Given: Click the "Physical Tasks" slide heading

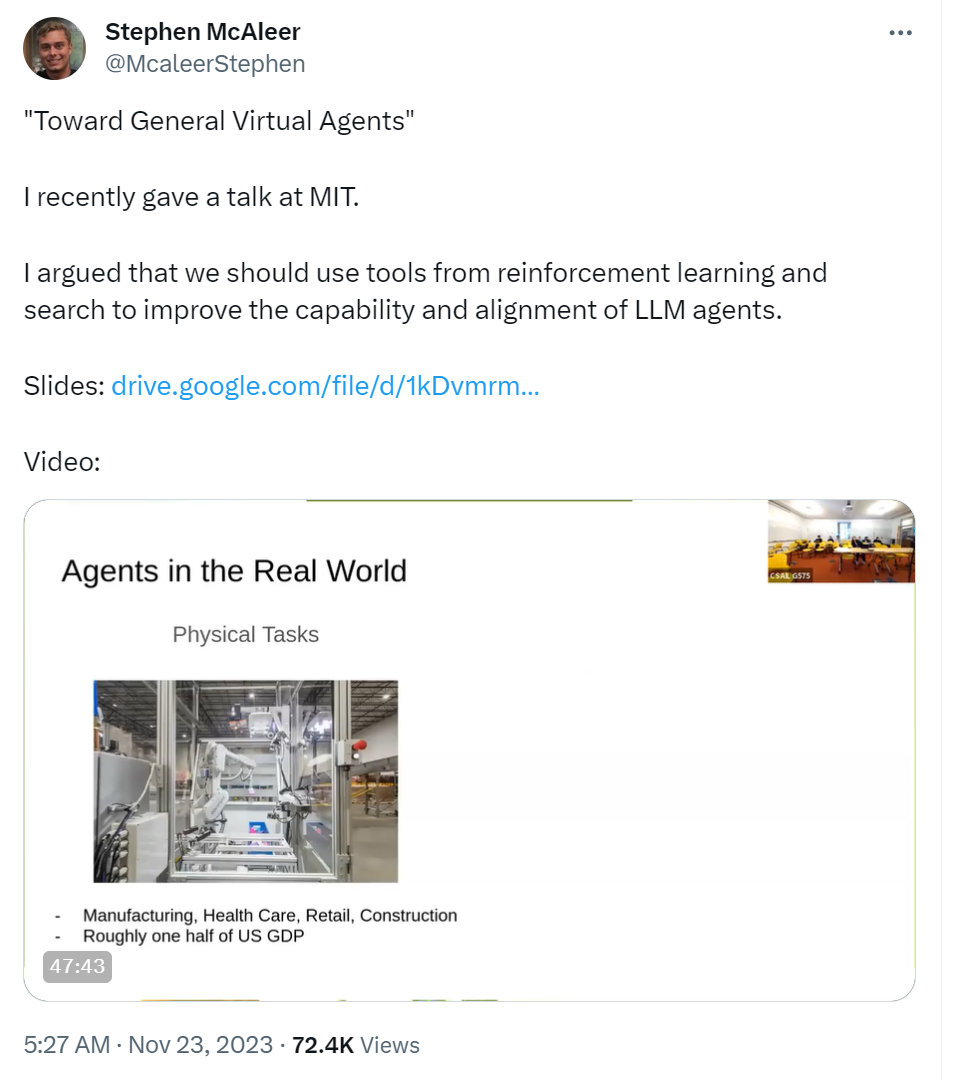Looking at the screenshot, I should (246, 634).
